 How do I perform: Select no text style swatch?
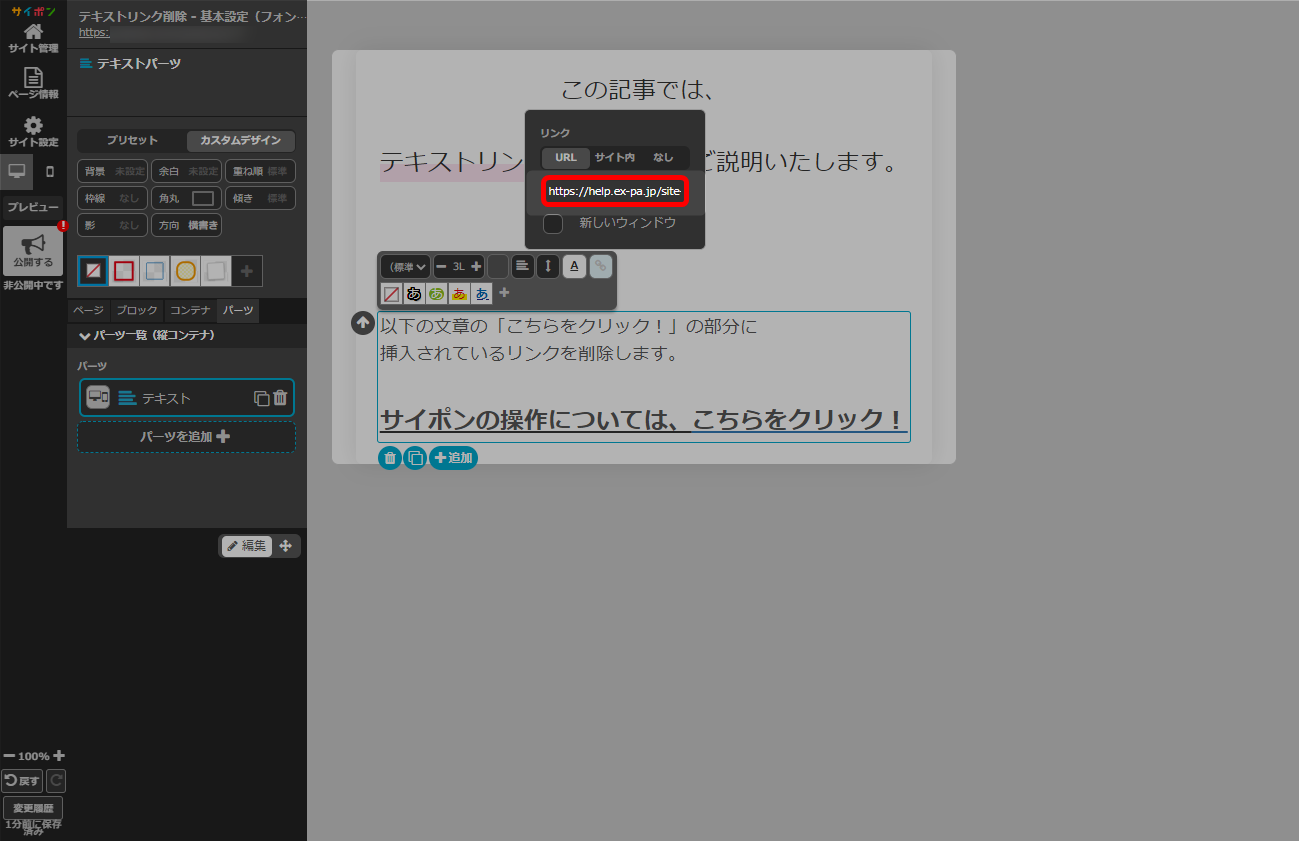(x=391, y=294)
